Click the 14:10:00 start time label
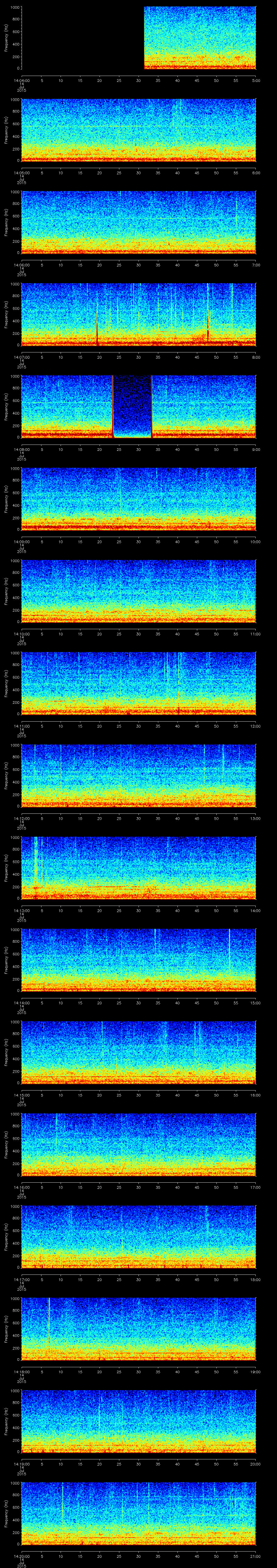 point(21,634)
